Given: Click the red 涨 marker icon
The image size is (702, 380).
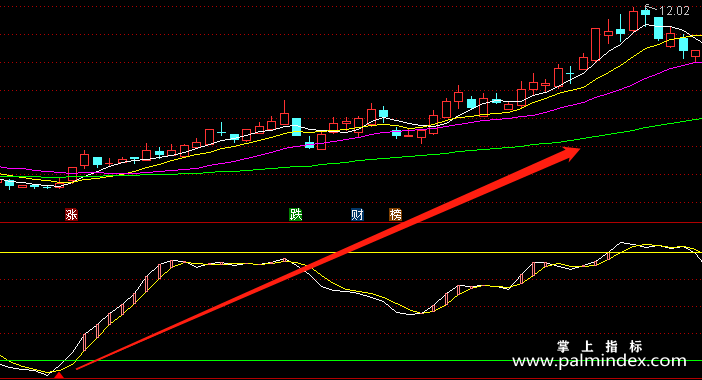Looking at the screenshot, I should [72, 215].
